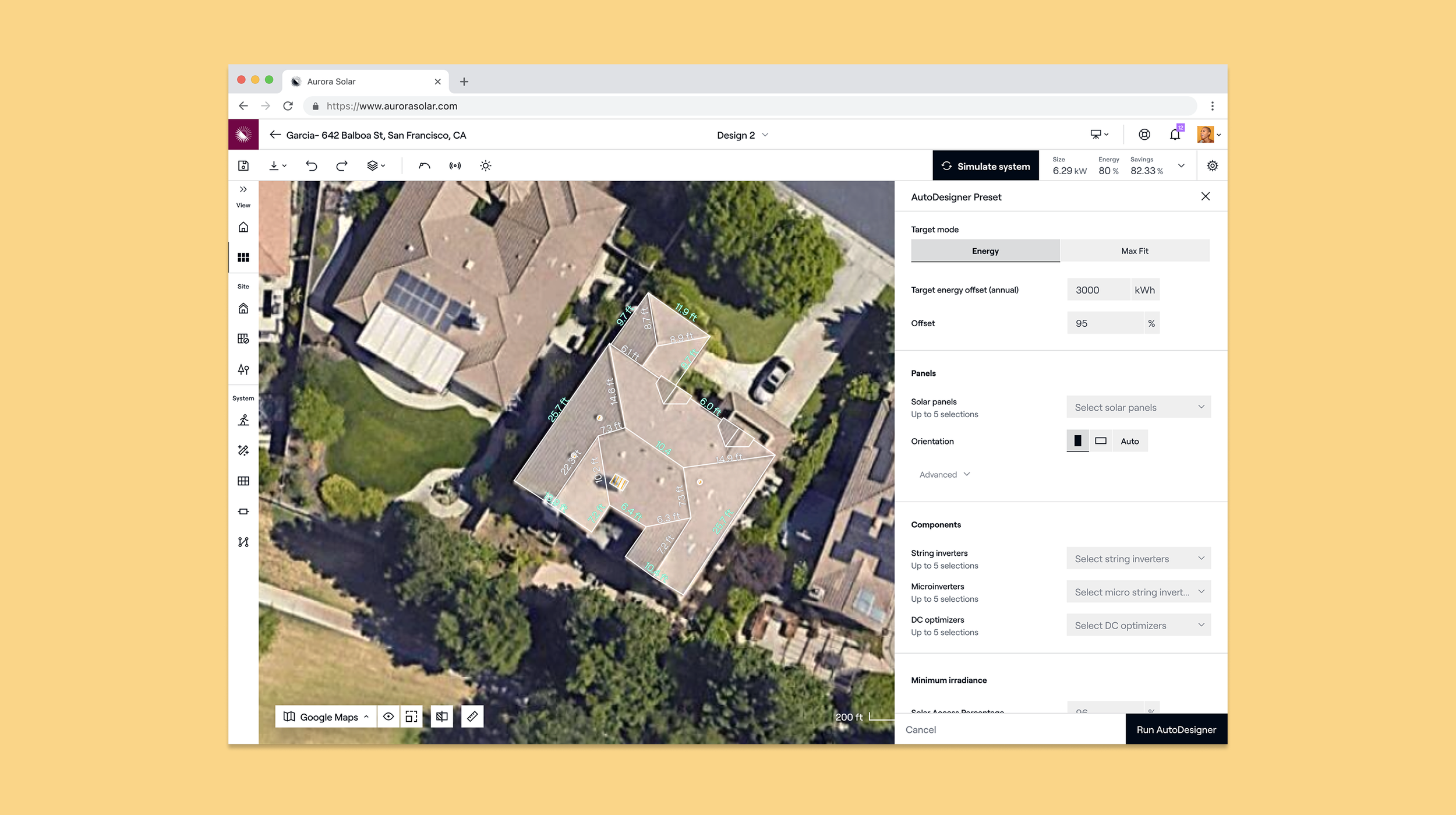
Task: Switch target mode to Max Fit
Action: coord(1135,251)
